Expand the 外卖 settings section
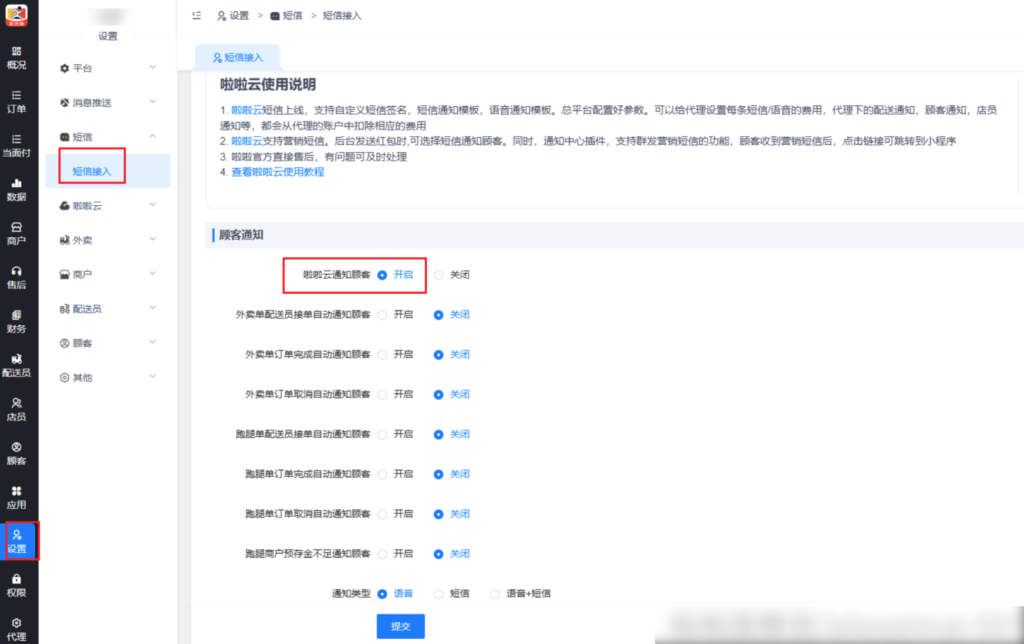1024x644 pixels. [84, 240]
